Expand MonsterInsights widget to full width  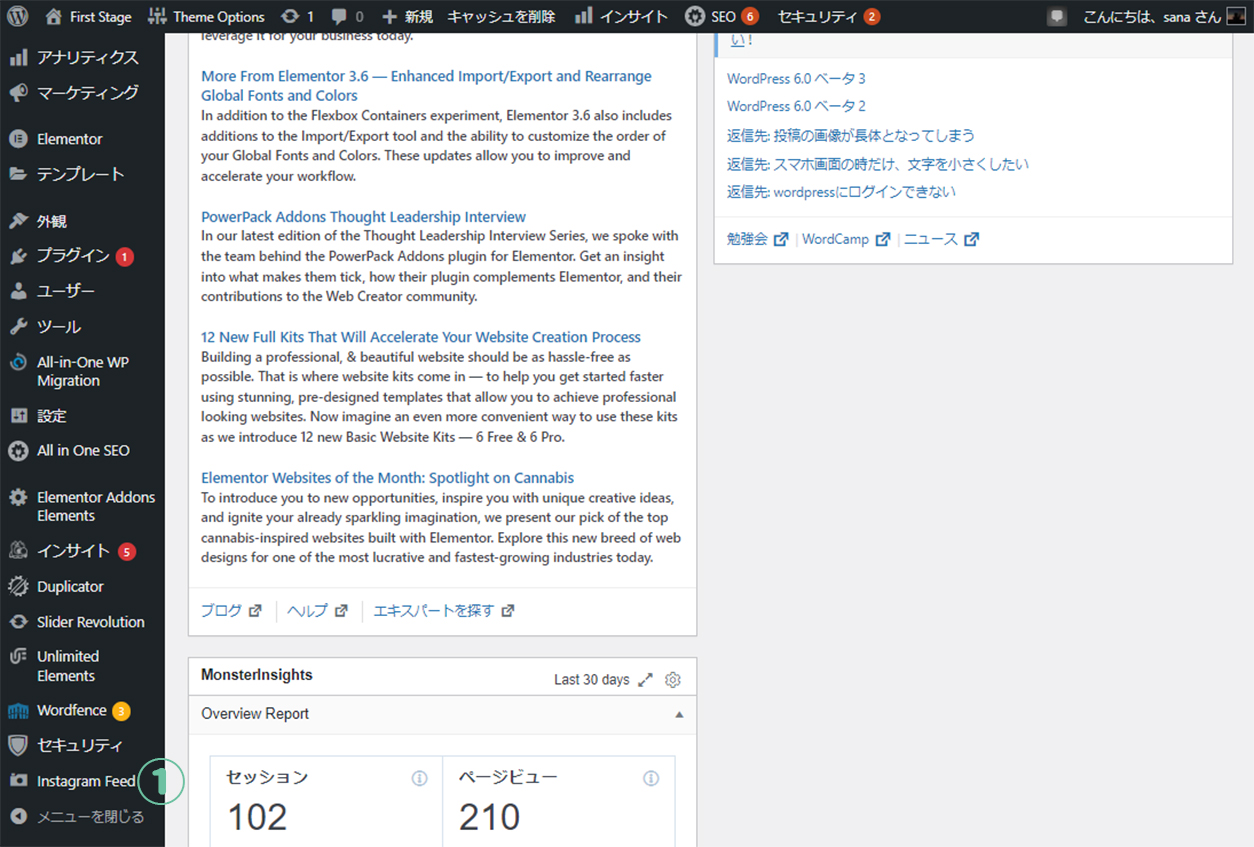click(x=646, y=680)
